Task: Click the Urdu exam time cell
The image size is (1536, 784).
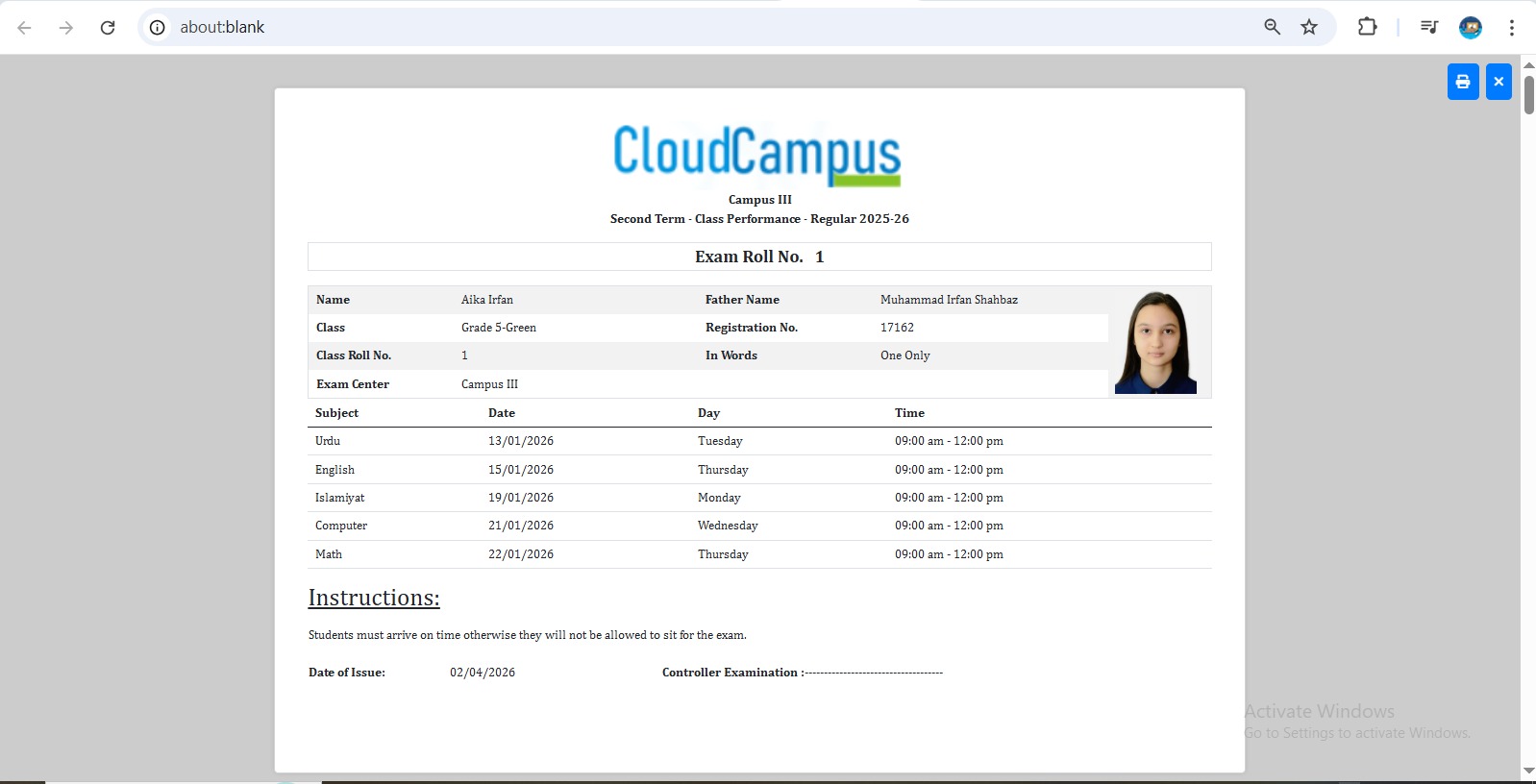Action: [x=949, y=441]
